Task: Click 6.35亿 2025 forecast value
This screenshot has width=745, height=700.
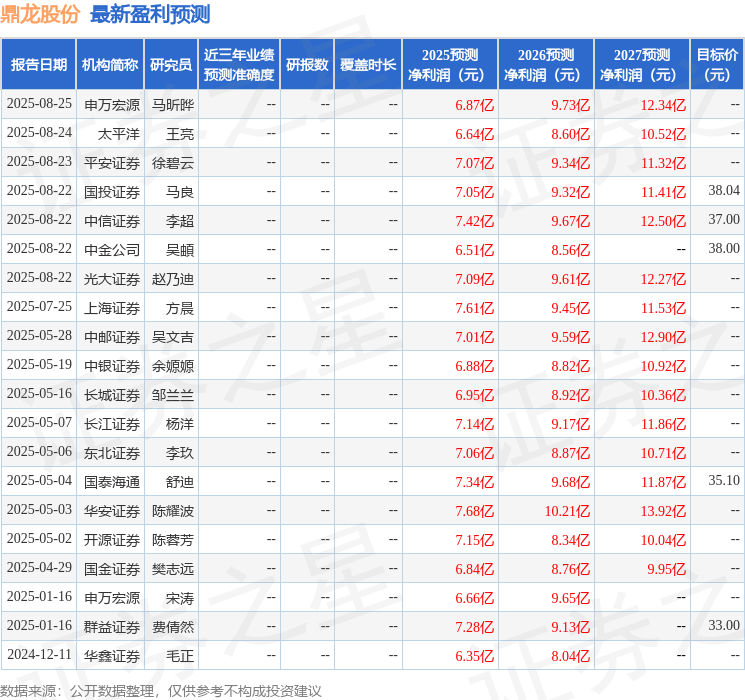Action: point(475,656)
